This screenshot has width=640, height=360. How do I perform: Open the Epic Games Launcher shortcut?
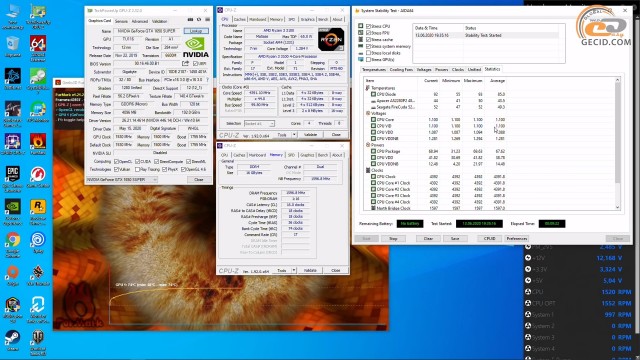13,178
